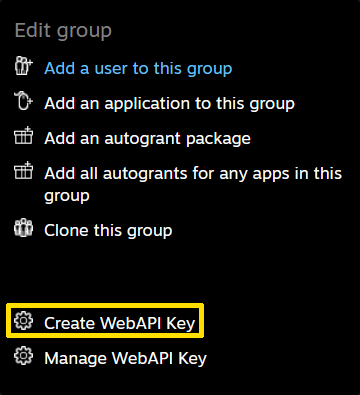Click the add-application mouse icon

24,101
